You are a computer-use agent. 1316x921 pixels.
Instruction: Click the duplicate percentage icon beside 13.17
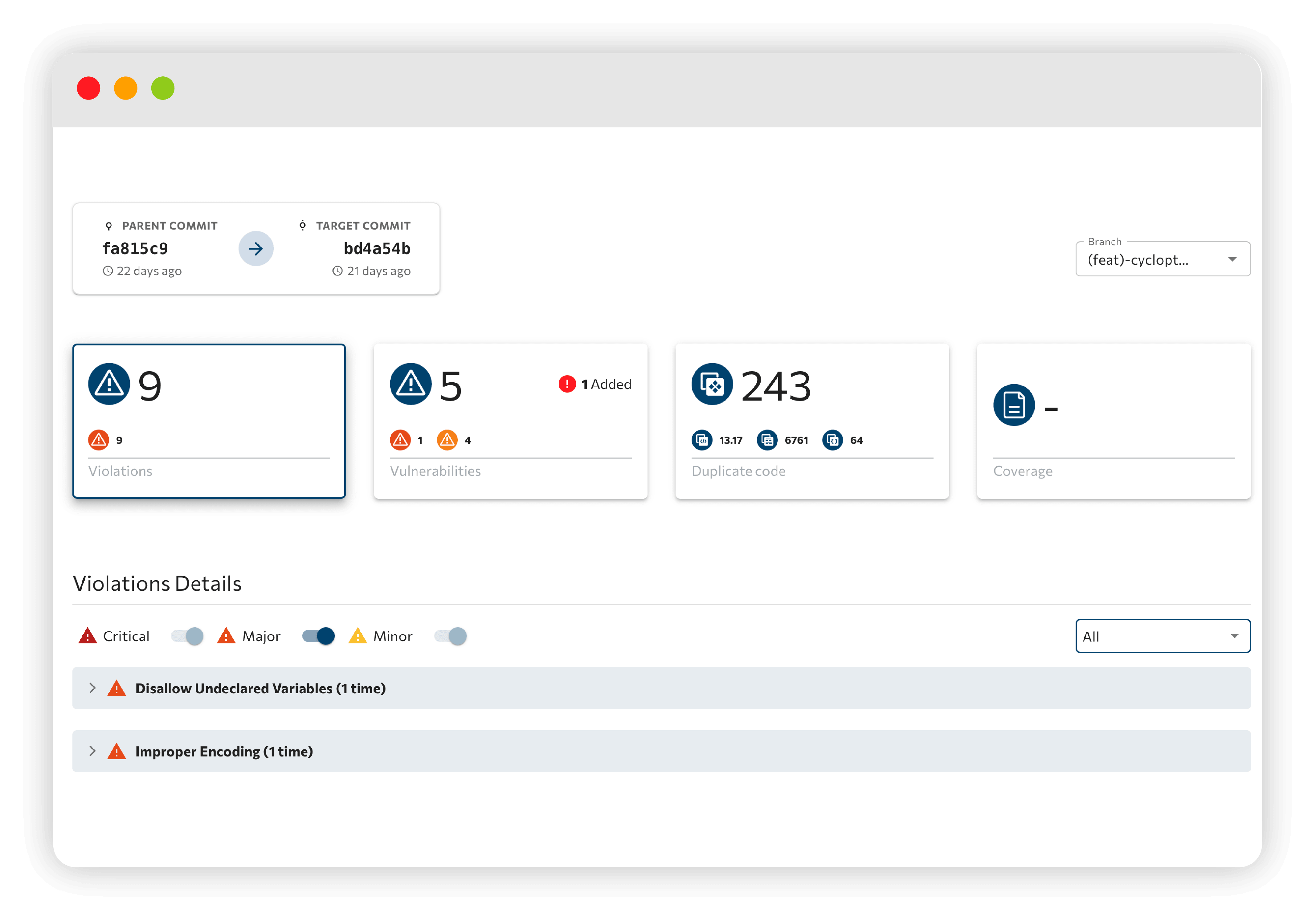(x=702, y=440)
